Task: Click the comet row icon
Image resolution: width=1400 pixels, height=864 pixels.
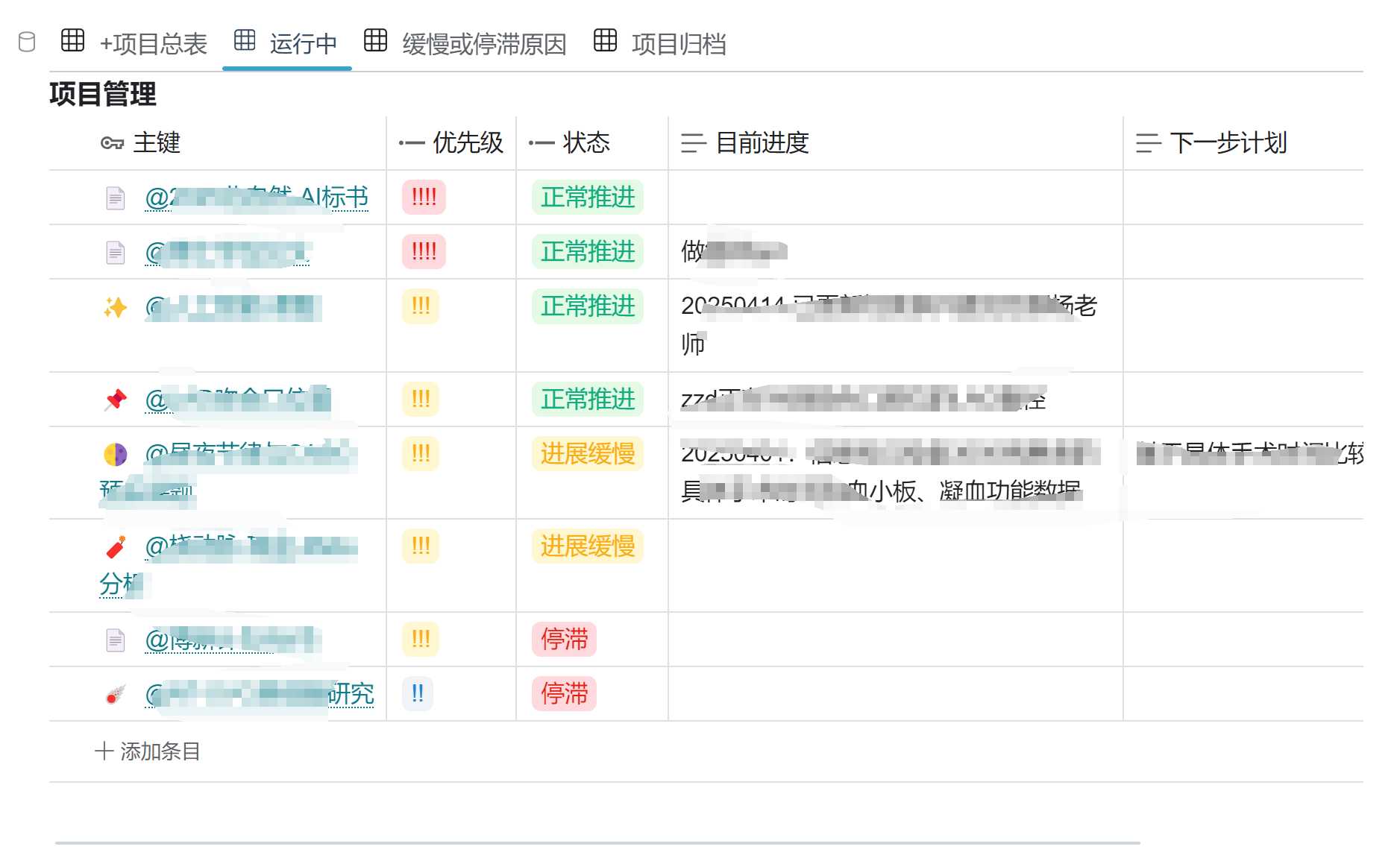Action: tap(115, 695)
